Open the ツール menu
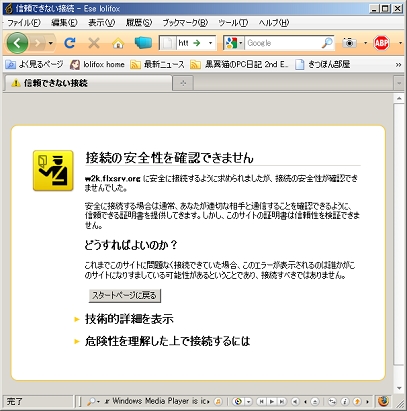This screenshot has height=411, width=407. coord(233,23)
